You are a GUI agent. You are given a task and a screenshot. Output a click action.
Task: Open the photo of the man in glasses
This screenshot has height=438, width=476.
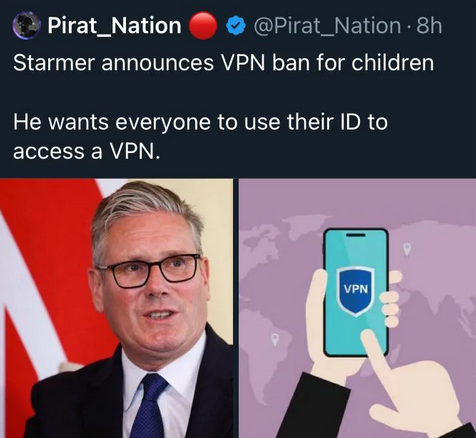116,308
